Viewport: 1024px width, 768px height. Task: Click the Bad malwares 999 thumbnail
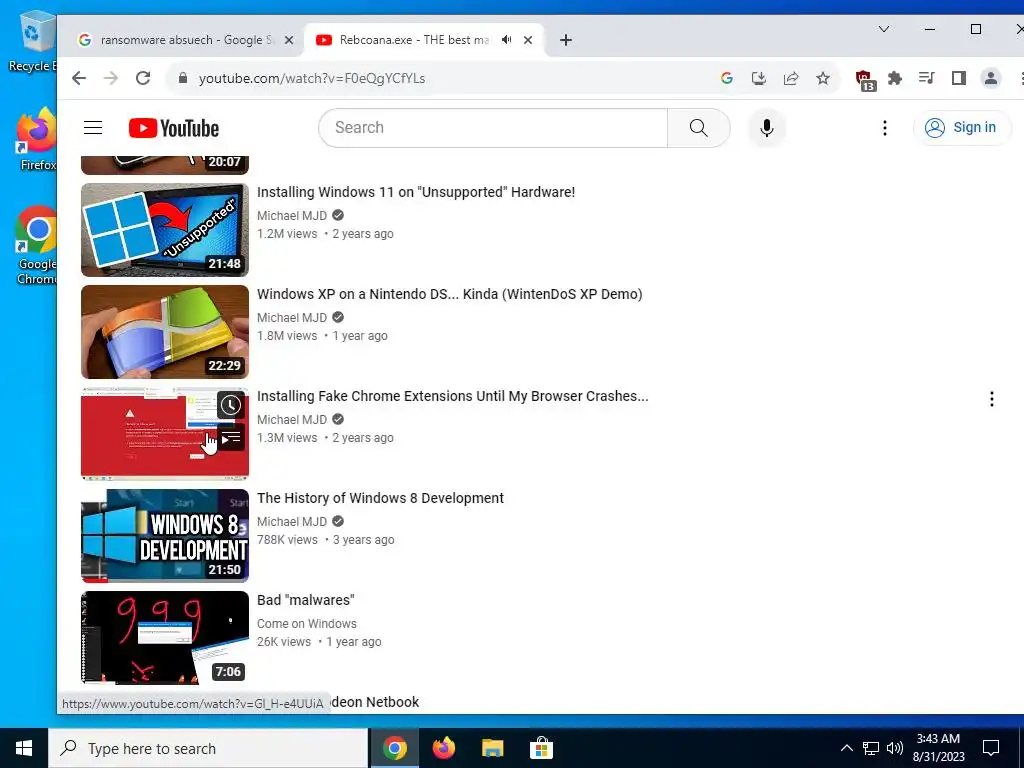point(165,637)
